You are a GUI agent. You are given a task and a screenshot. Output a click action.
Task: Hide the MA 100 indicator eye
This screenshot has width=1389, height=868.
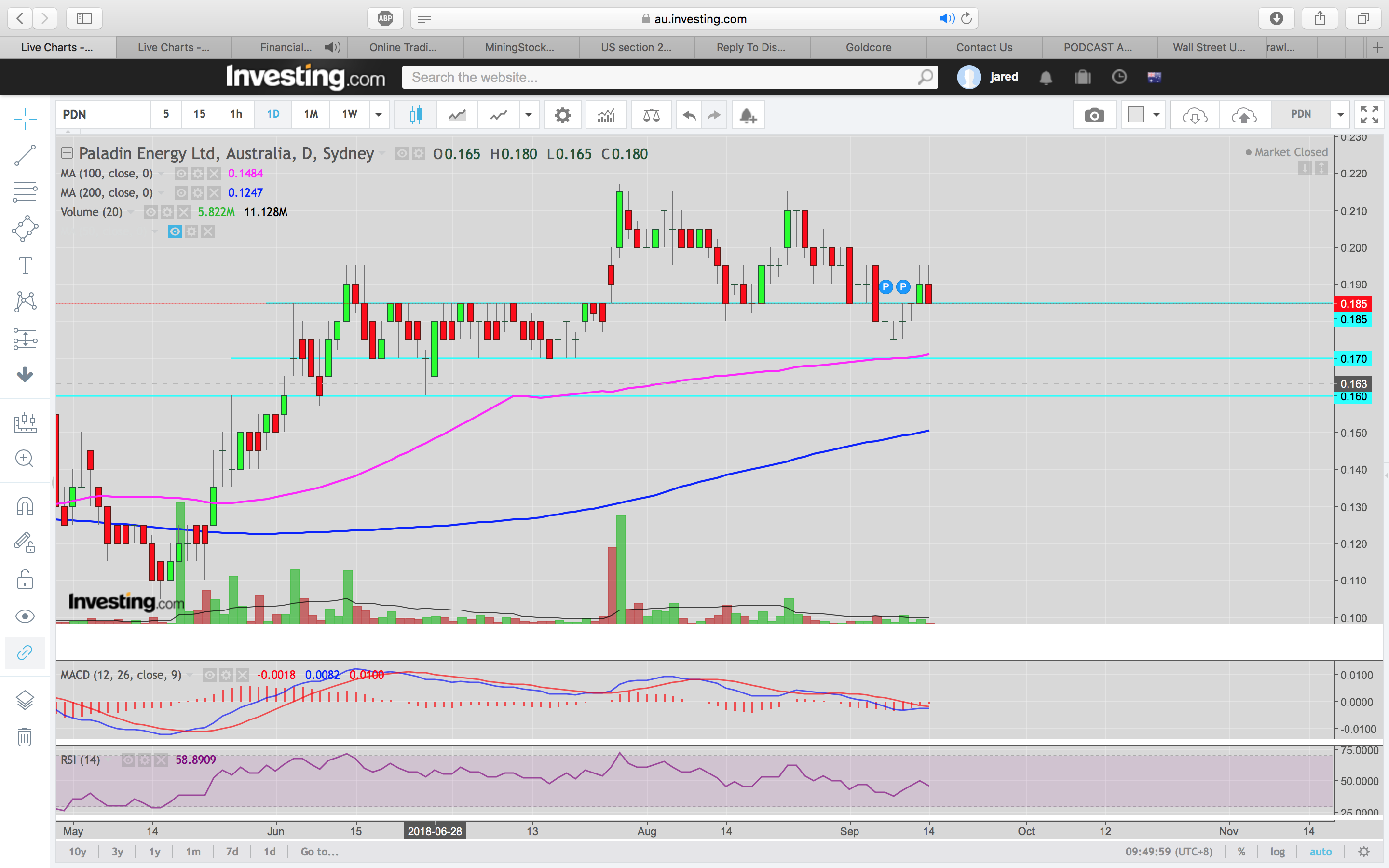tap(181, 174)
